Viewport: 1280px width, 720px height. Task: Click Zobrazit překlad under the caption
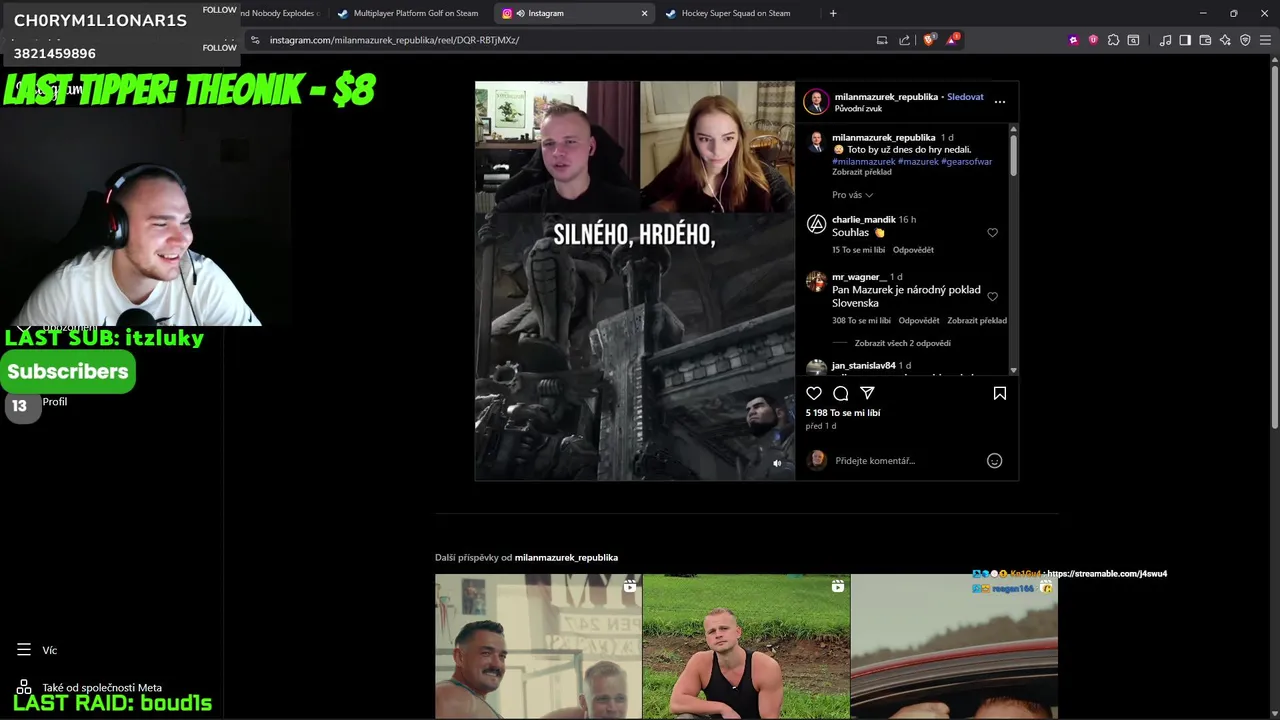tap(861, 172)
